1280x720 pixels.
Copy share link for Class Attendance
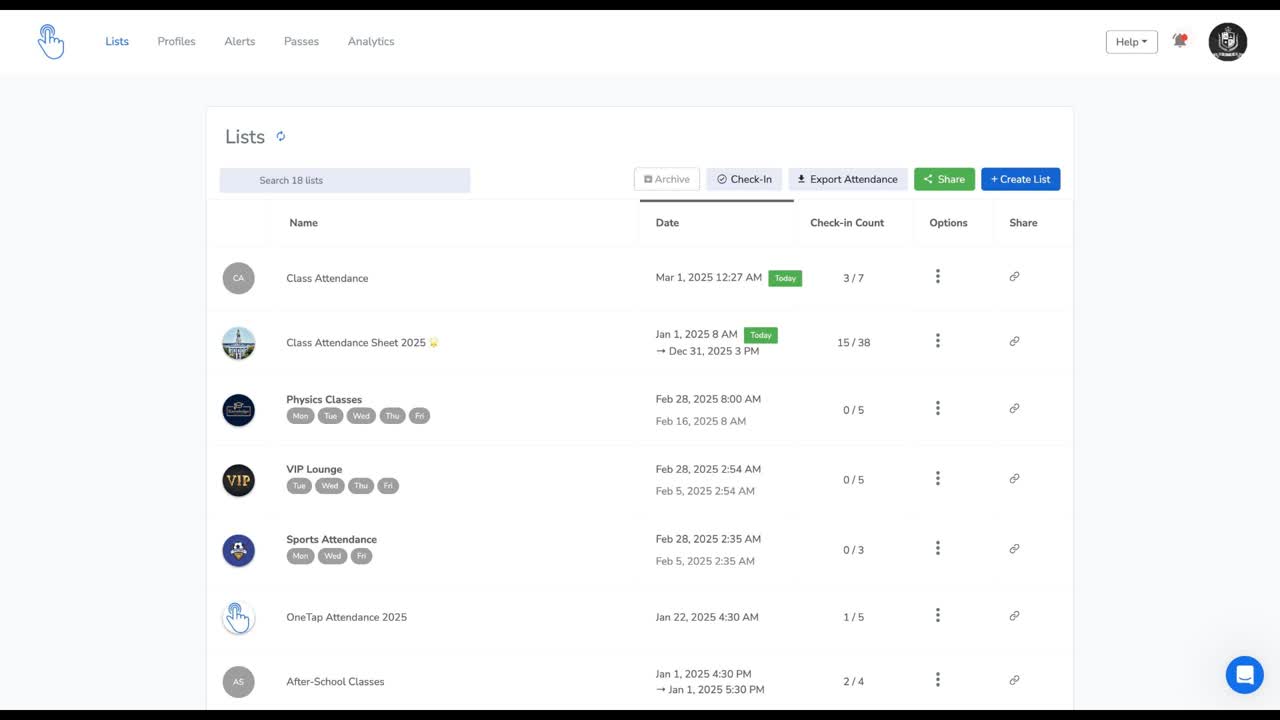[1014, 277]
